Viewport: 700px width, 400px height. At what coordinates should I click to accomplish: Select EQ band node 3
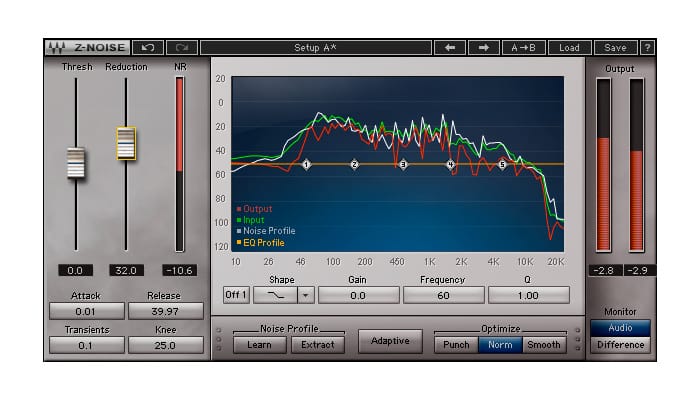(x=403, y=165)
